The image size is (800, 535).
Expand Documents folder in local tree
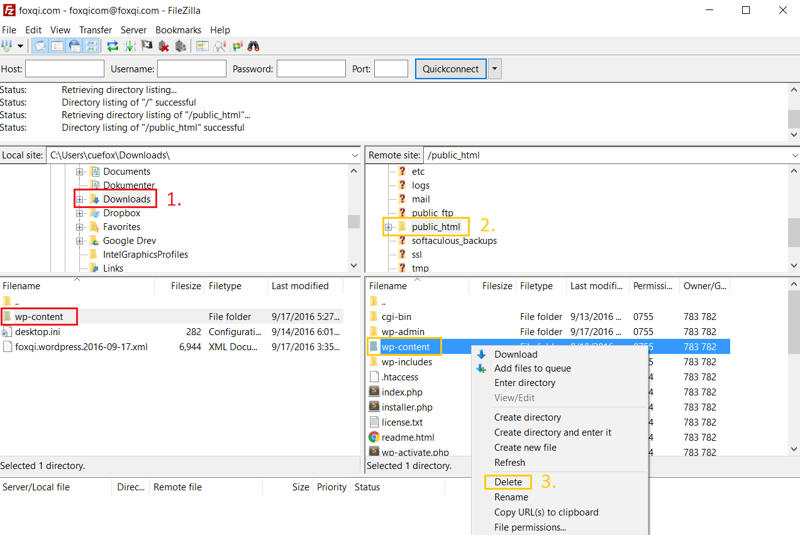[x=80, y=172]
